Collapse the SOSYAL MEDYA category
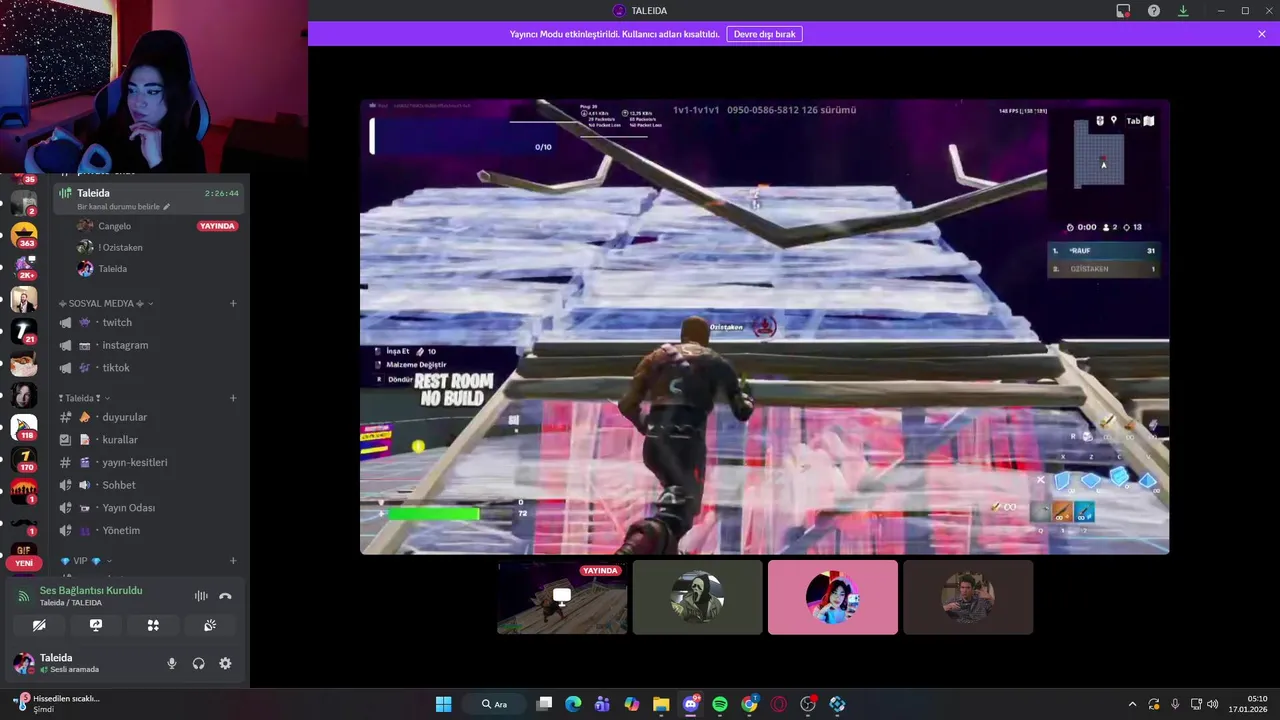Viewport: 1280px width, 720px height. point(106,303)
